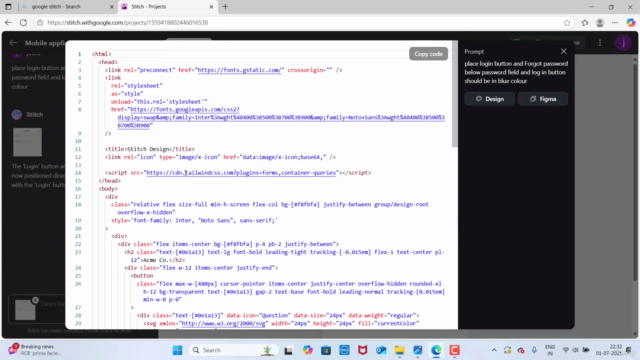Open Task View on taskbar
This screenshot has height=360, width=640.
(x=289, y=350)
